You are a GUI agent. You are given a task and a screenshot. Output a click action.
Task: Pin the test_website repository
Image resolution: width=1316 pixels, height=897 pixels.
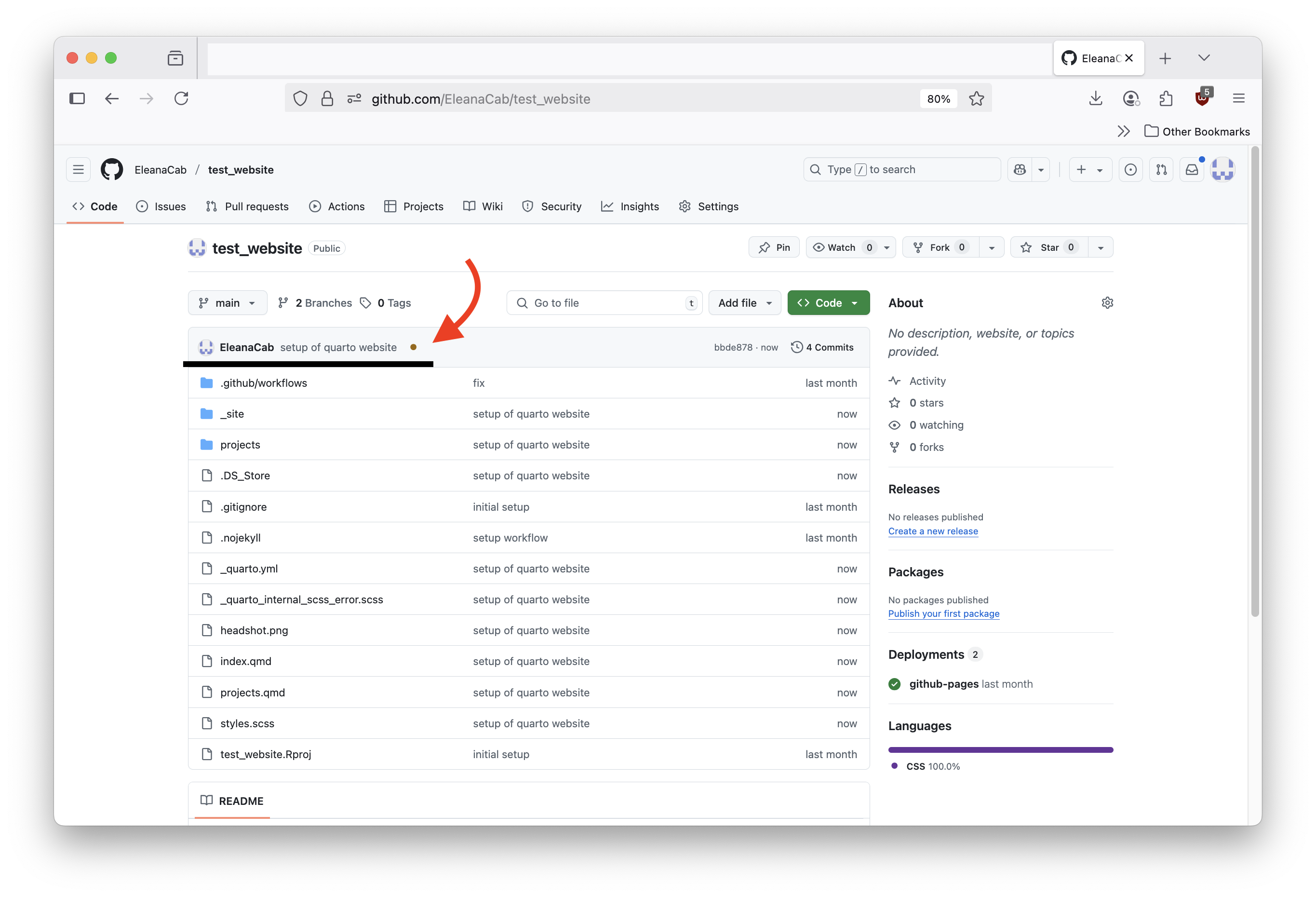click(774, 247)
